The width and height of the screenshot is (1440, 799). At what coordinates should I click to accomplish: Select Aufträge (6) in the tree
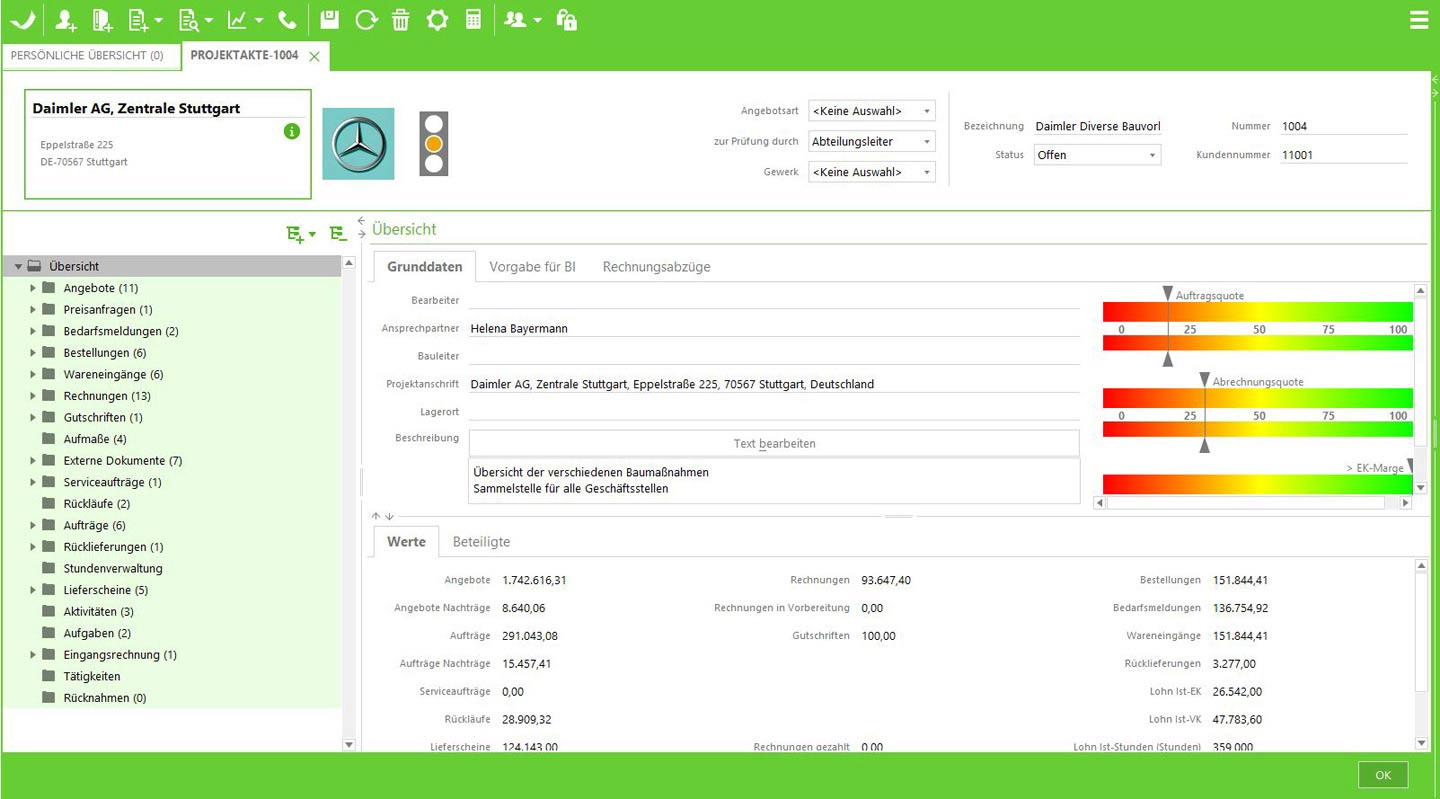[x=94, y=526]
